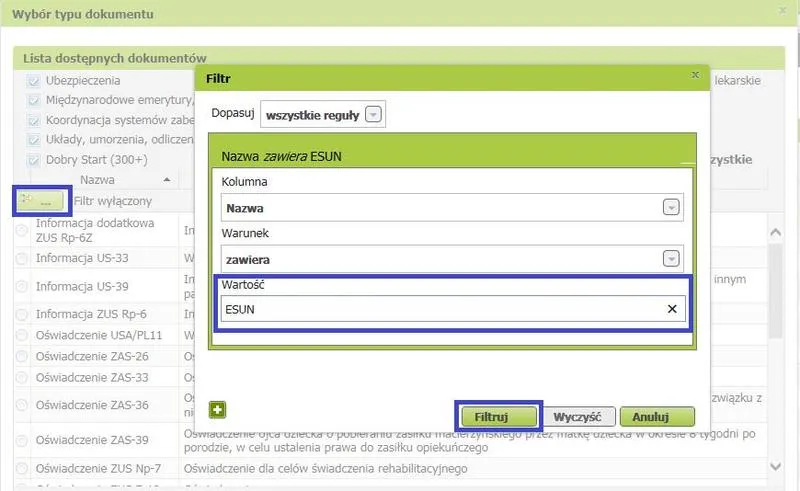The width and height of the screenshot is (800, 491).
Task: Select the 'Informacja US-33' radio button
Action: [x=22, y=258]
